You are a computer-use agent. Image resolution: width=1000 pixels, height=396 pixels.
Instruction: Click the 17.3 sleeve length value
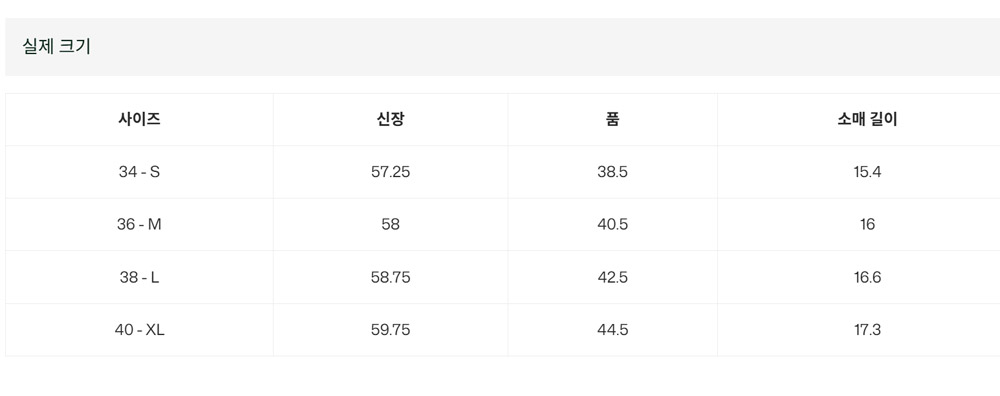pos(867,330)
